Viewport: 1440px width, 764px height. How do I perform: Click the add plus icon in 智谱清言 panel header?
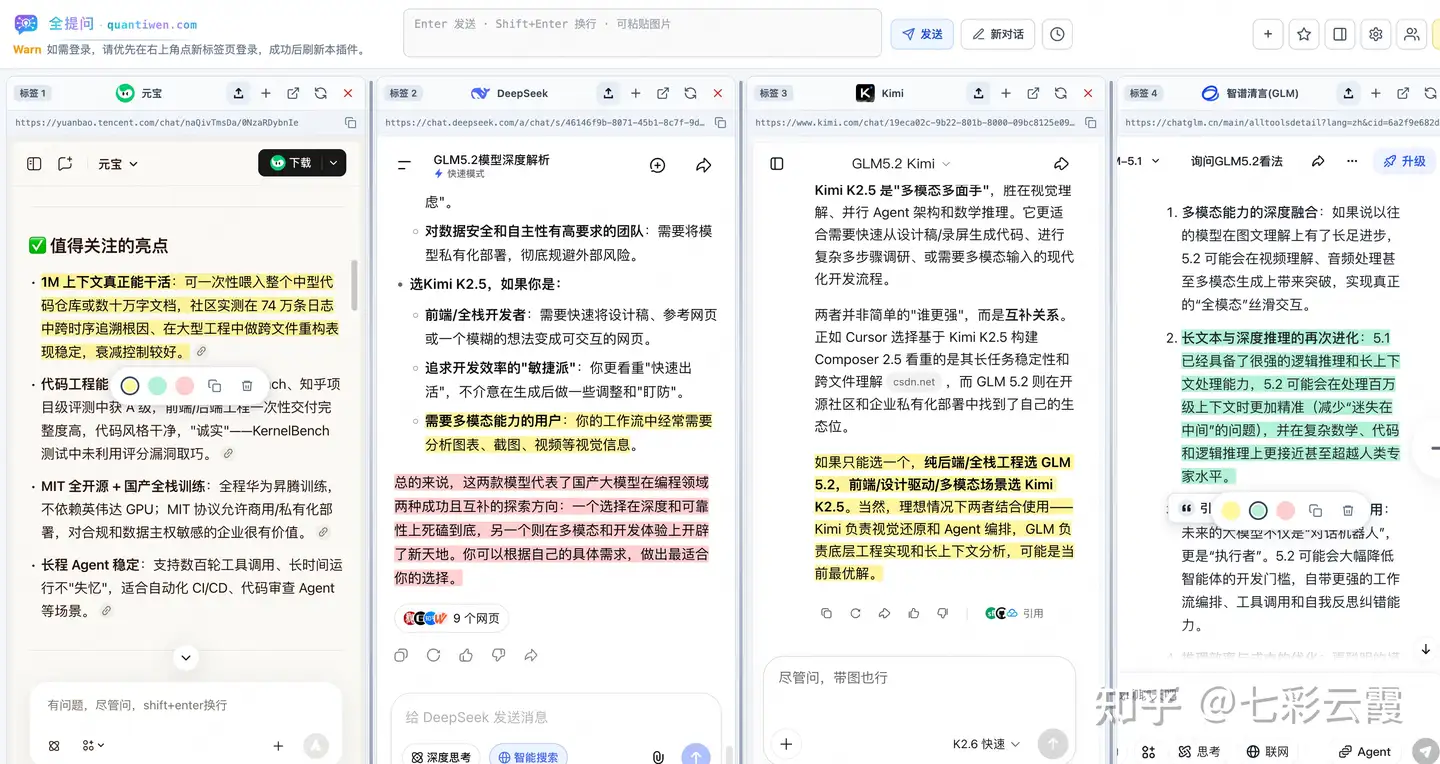(x=1376, y=93)
